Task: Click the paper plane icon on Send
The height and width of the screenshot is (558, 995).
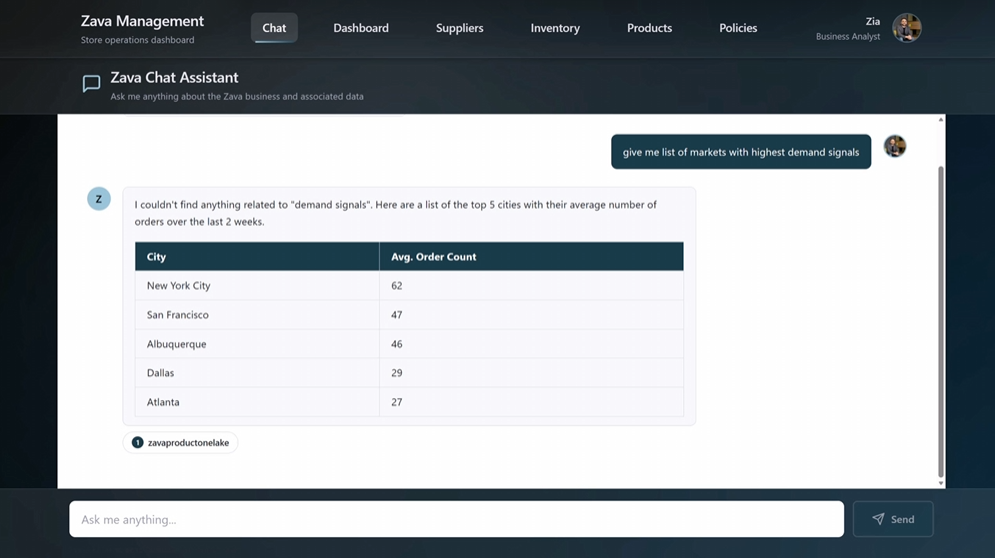Action: (878, 519)
